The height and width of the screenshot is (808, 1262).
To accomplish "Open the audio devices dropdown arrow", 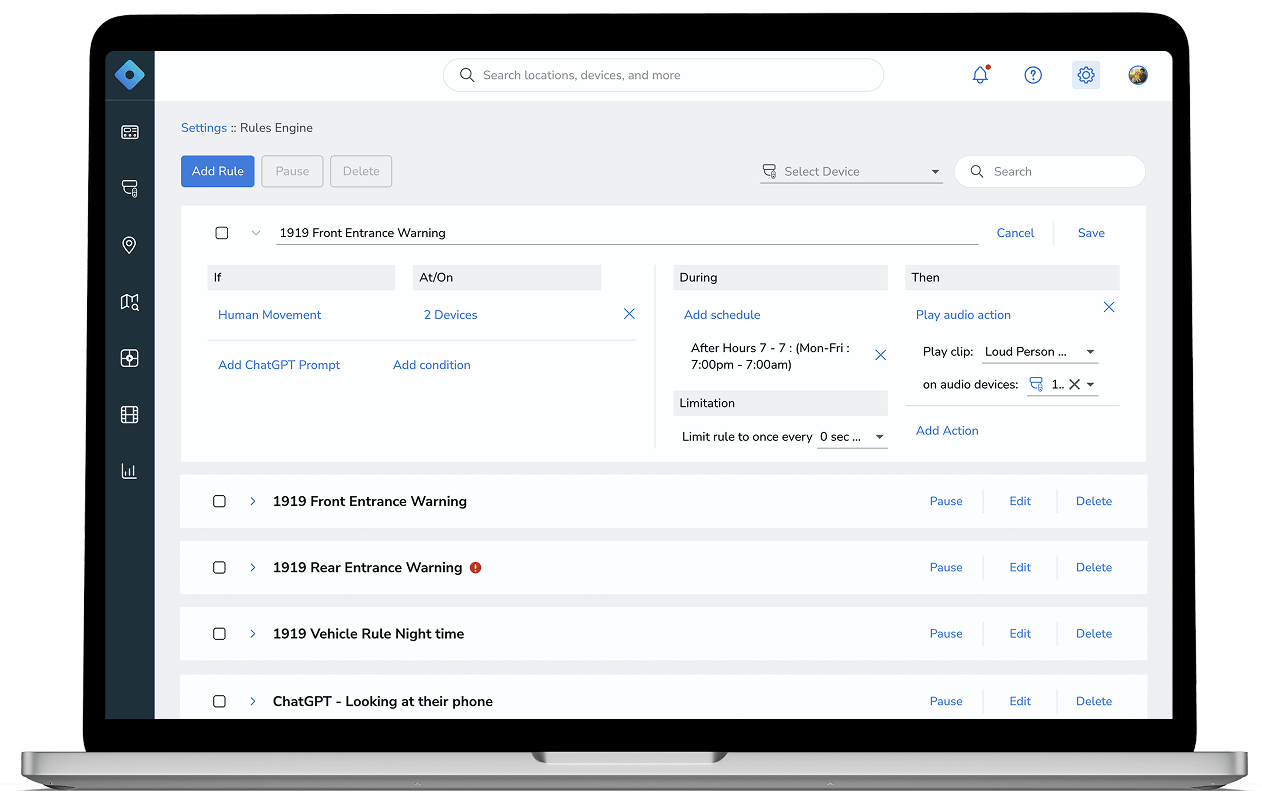I will click(1091, 384).
